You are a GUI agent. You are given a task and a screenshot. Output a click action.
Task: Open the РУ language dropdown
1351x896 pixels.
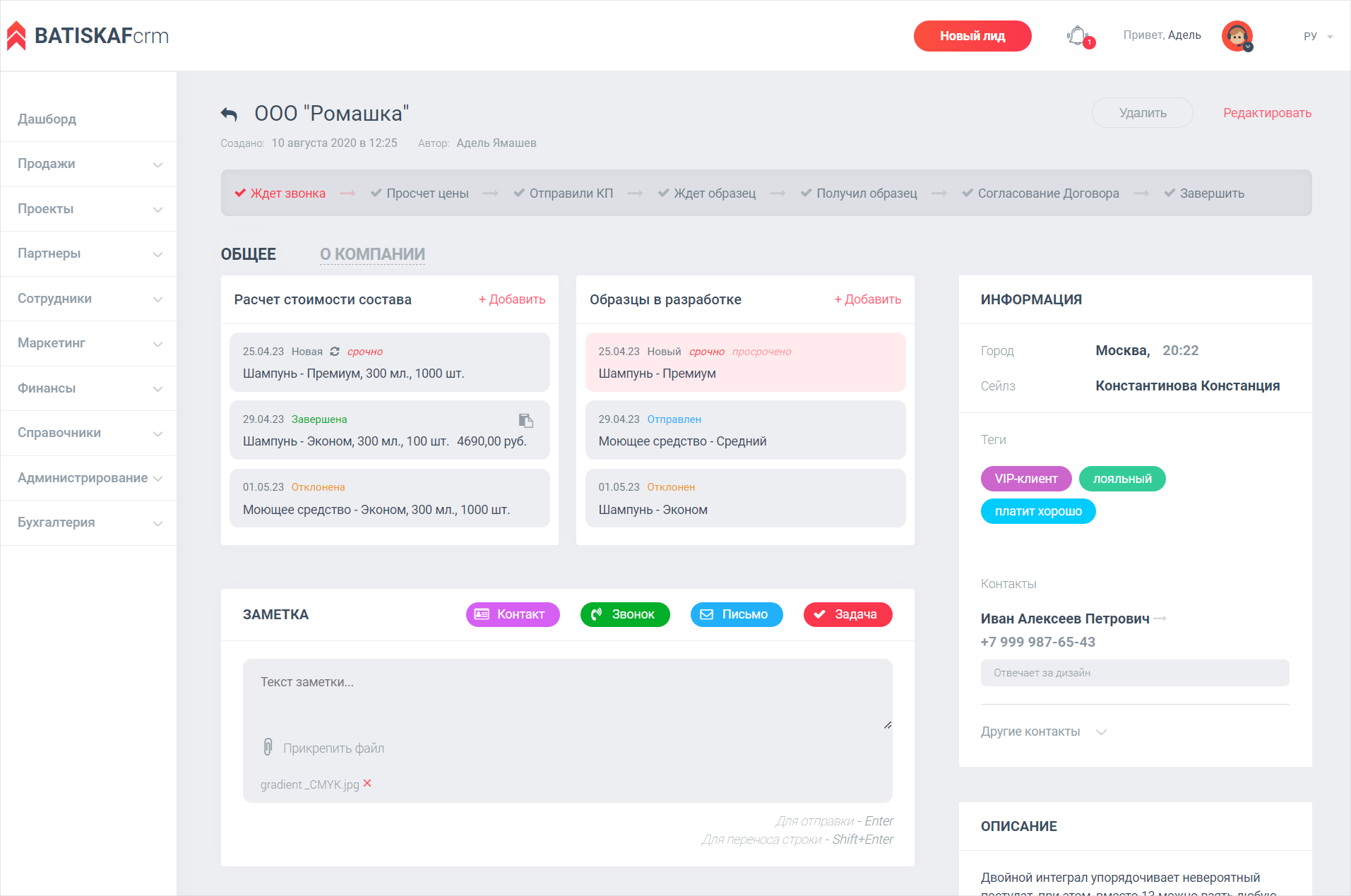1317,36
